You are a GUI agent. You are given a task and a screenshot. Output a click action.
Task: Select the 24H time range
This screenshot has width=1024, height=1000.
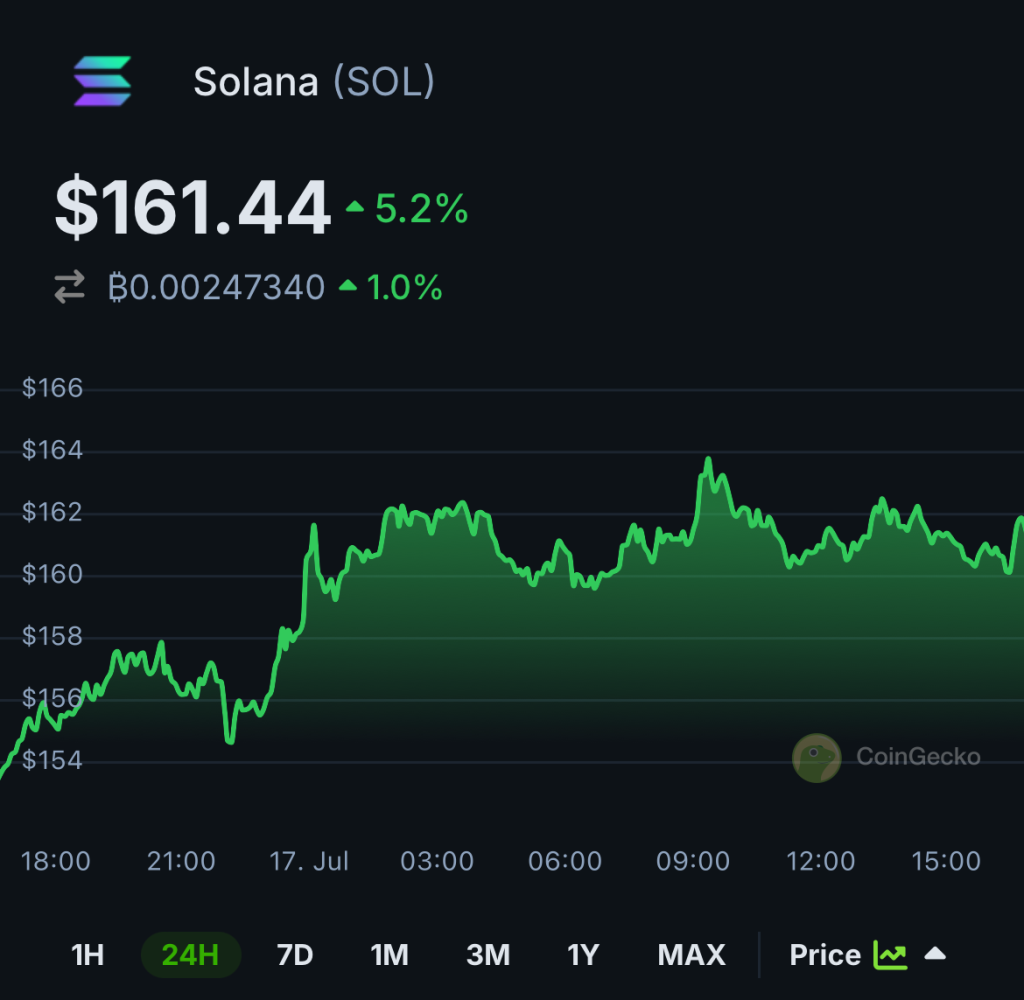191,955
